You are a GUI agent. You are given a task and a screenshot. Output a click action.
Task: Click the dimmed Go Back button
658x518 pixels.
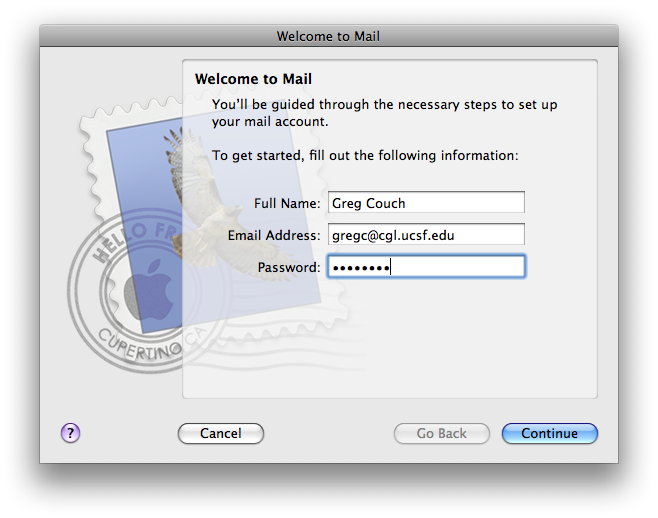(441, 433)
